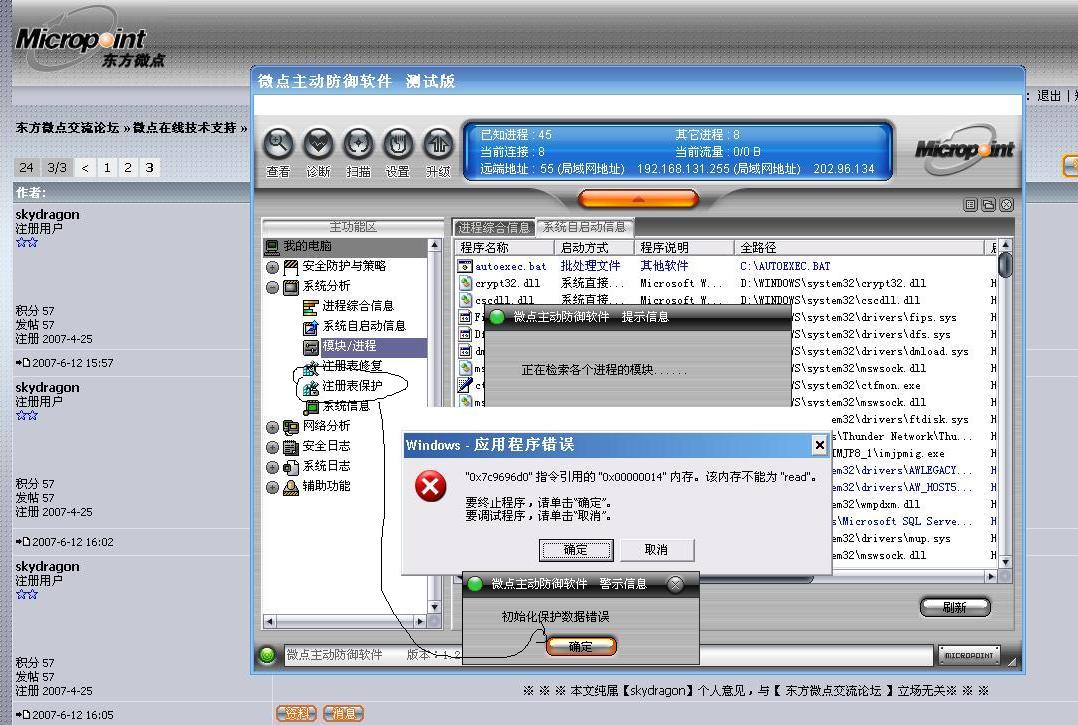Sort by the 全路径 column header
The height and width of the screenshot is (725, 1078).
(859, 247)
